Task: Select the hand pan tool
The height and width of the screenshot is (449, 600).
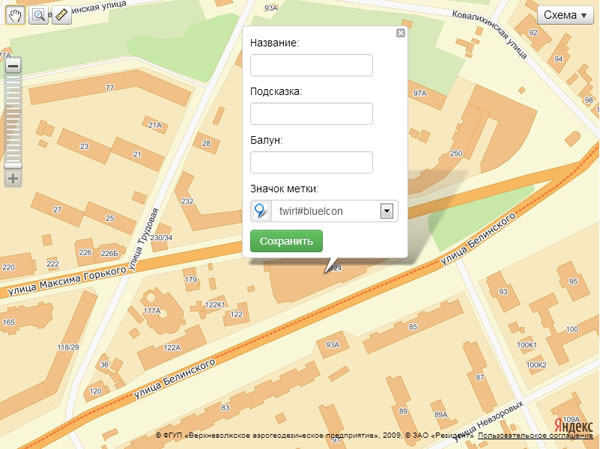Action: pyautogui.click(x=15, y=15)
